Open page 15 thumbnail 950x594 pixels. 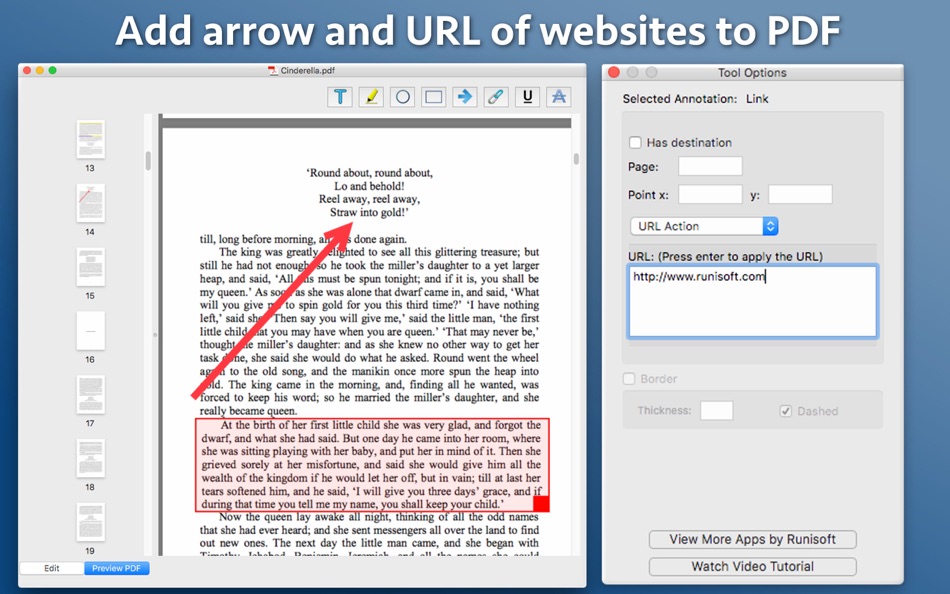tap(90, 267)
